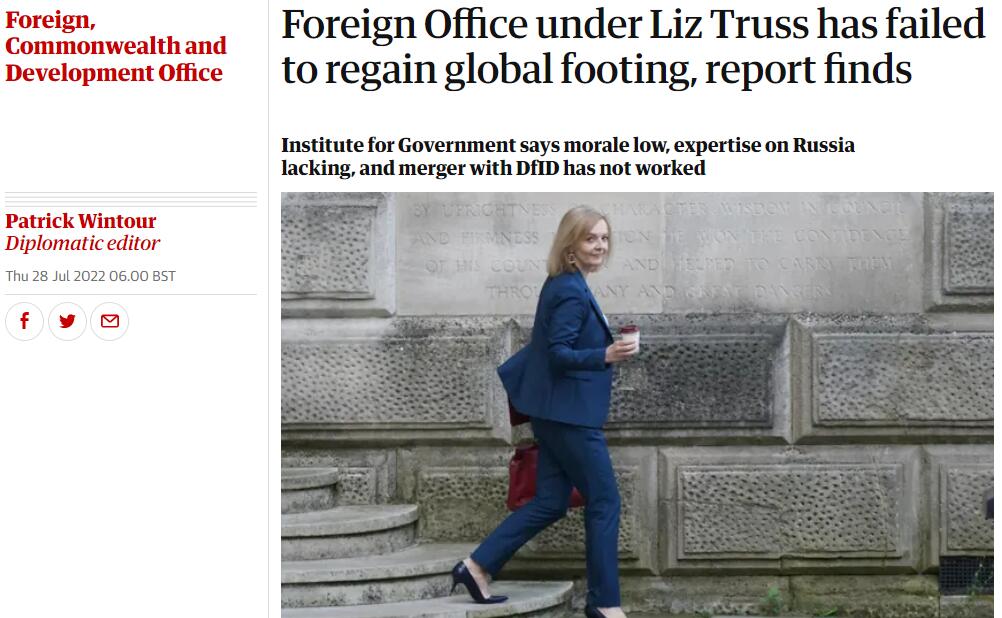Share the article on Facebook

point(24,321)
